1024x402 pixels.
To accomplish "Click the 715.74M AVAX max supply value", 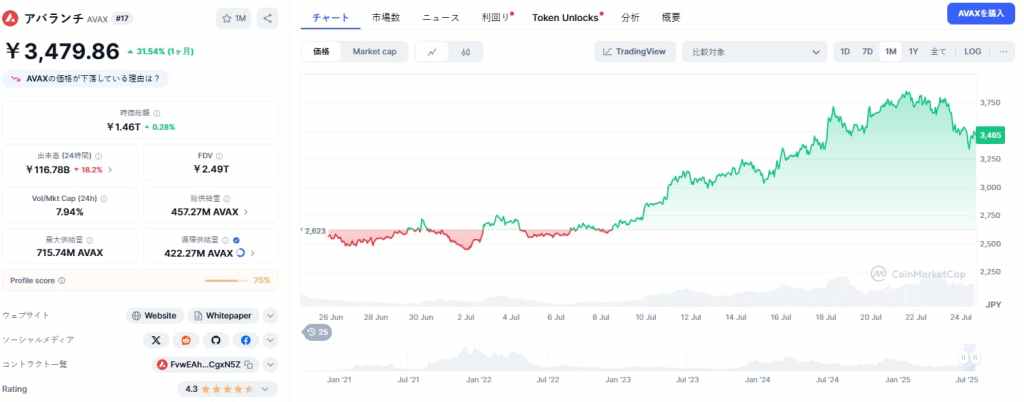I will [70, 253].
